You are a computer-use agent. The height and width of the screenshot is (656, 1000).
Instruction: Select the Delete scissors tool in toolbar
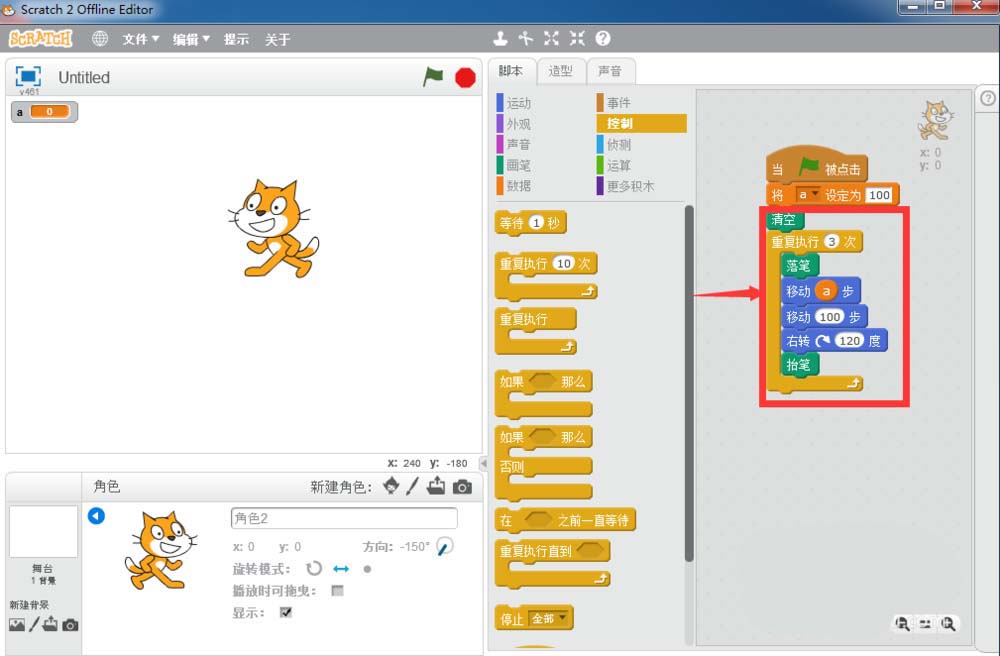coord(526,38)
